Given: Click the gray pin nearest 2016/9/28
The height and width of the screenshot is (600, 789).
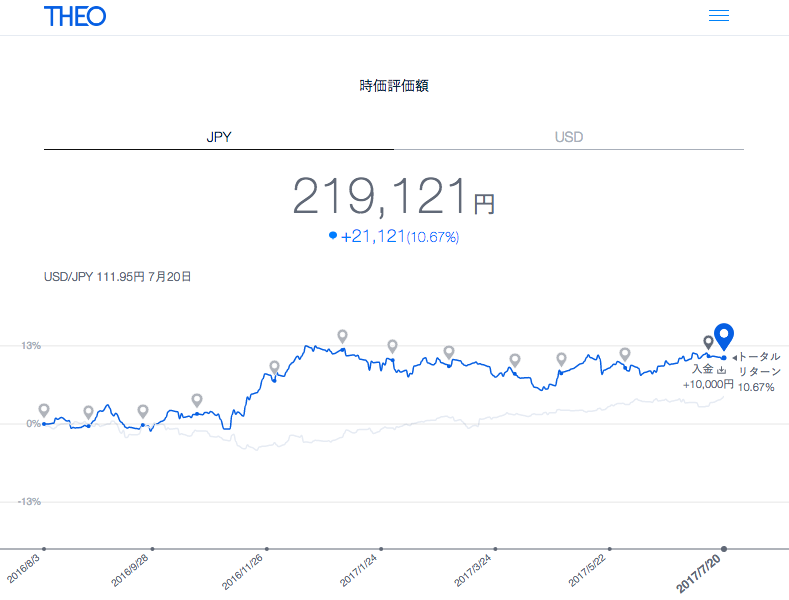Looking at the screenshot, I should pos(143,411).
